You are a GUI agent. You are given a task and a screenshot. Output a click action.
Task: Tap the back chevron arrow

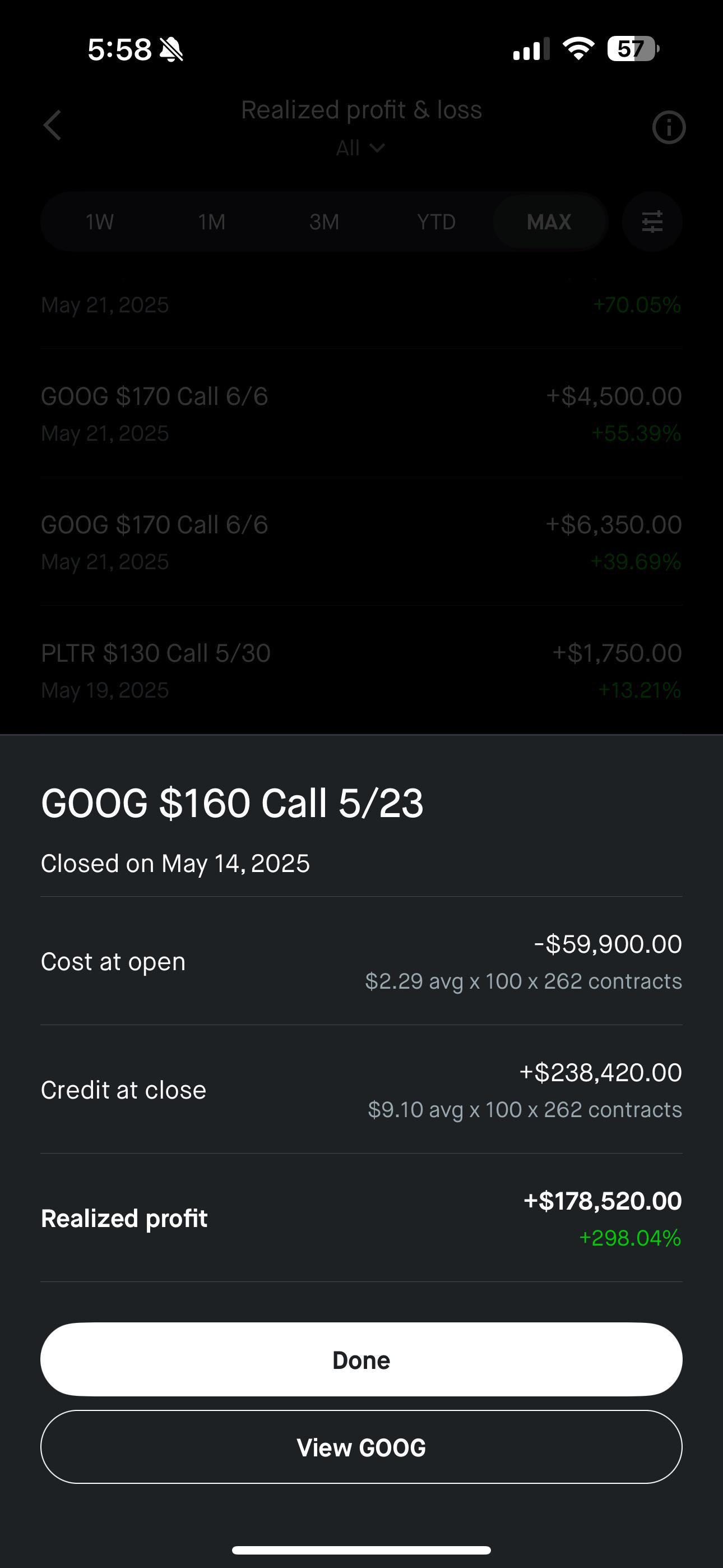click(x=53, y=126)
